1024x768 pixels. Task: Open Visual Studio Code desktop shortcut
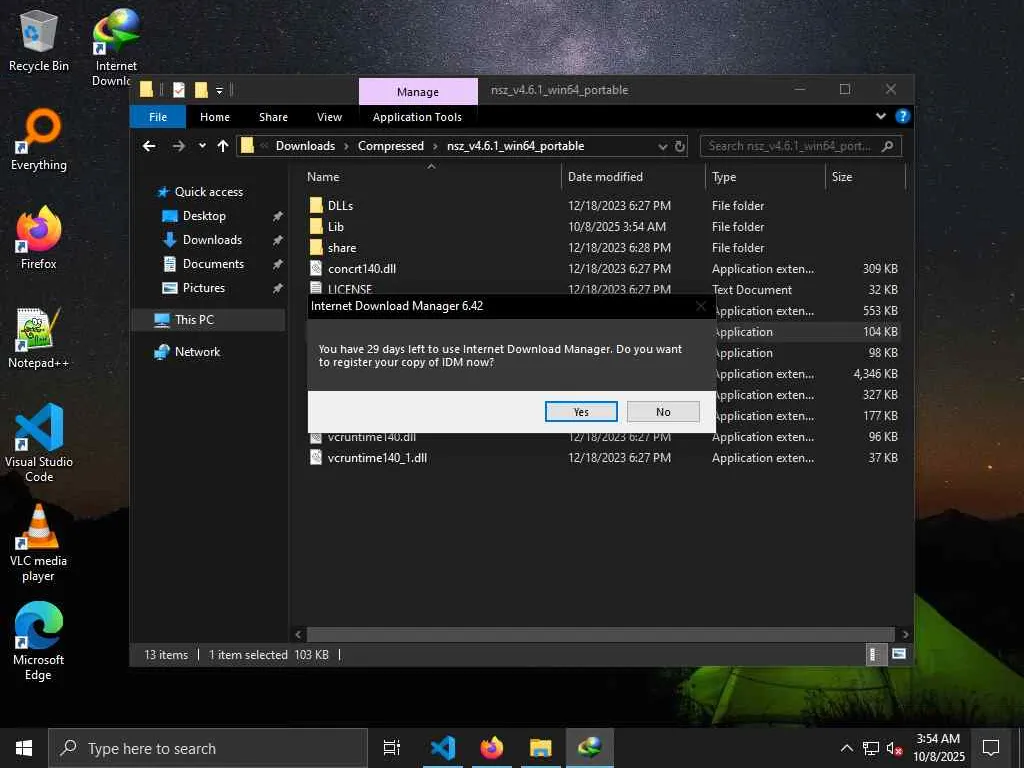click(39, 443)
